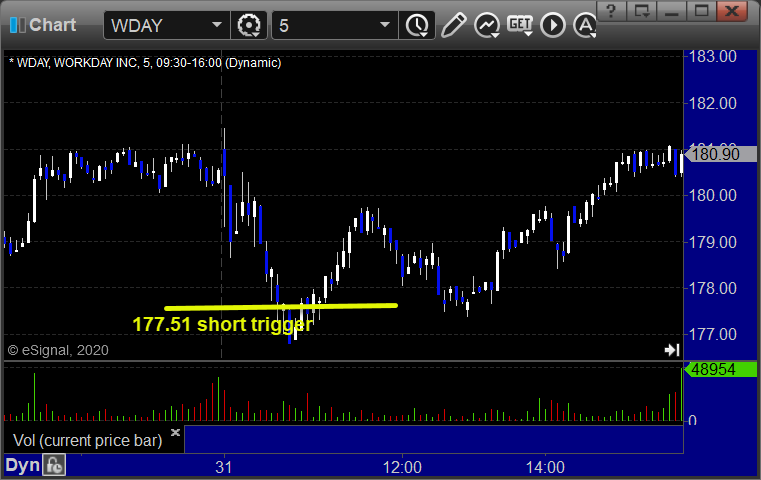Open the alerts A icon
This screenshot has width=761, height=480.
point(584,25)
